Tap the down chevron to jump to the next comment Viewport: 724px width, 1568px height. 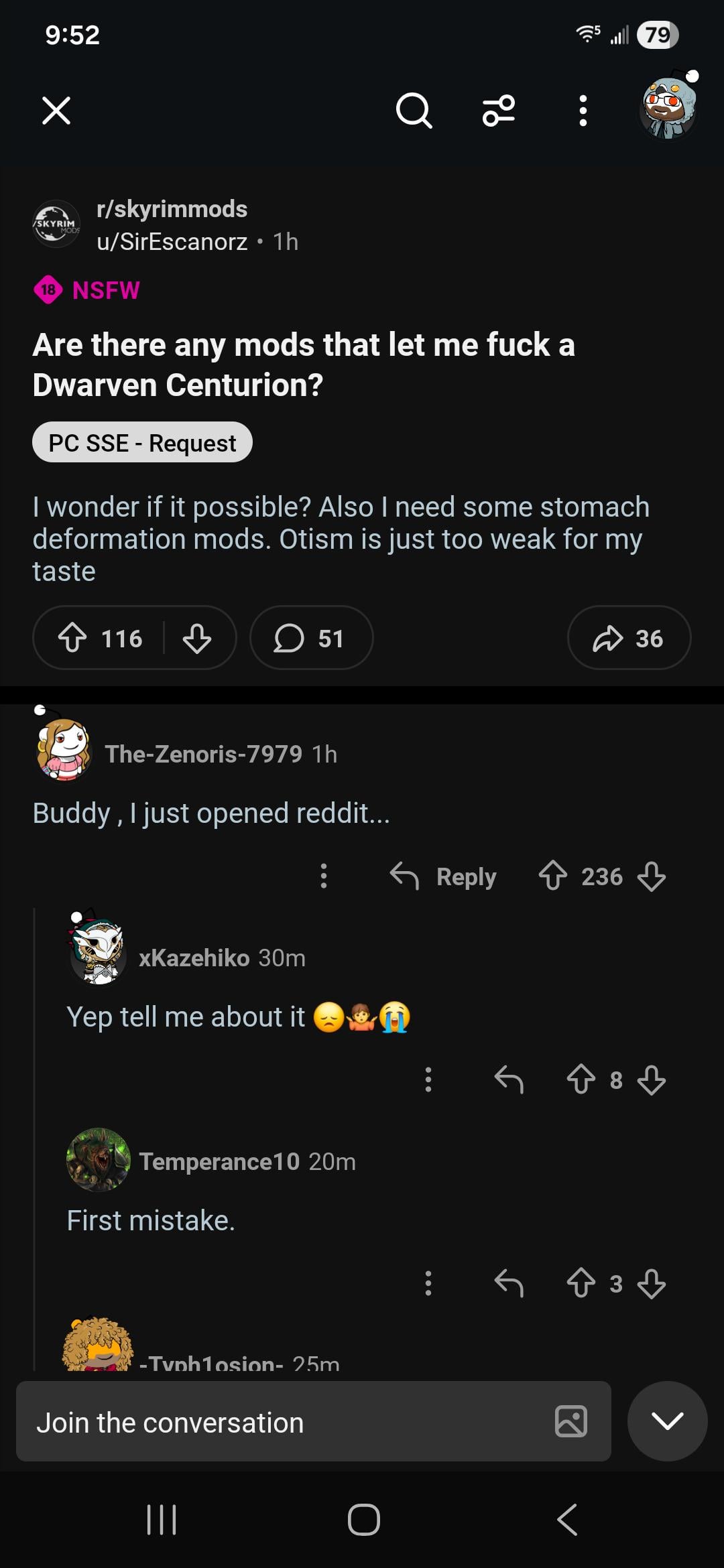668,1421
